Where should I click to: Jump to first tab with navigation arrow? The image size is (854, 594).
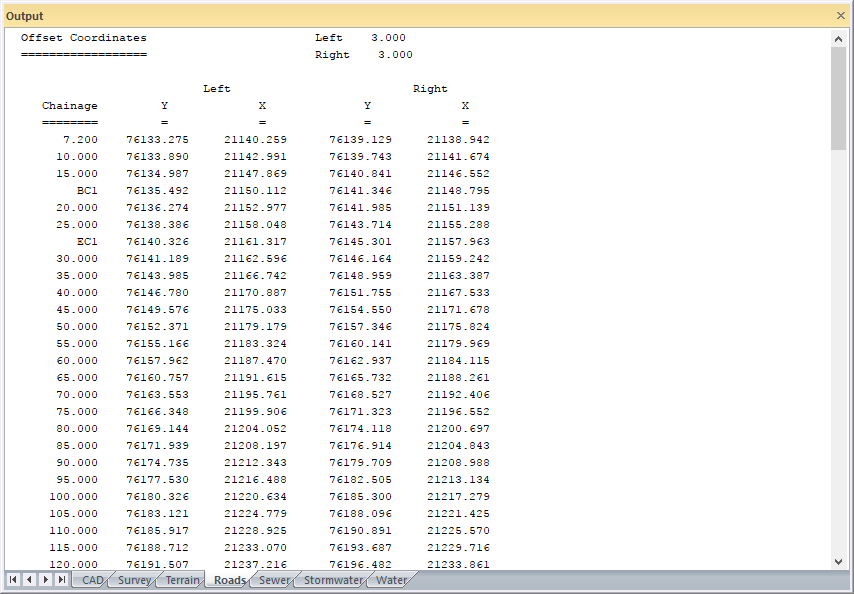point(14,580)
